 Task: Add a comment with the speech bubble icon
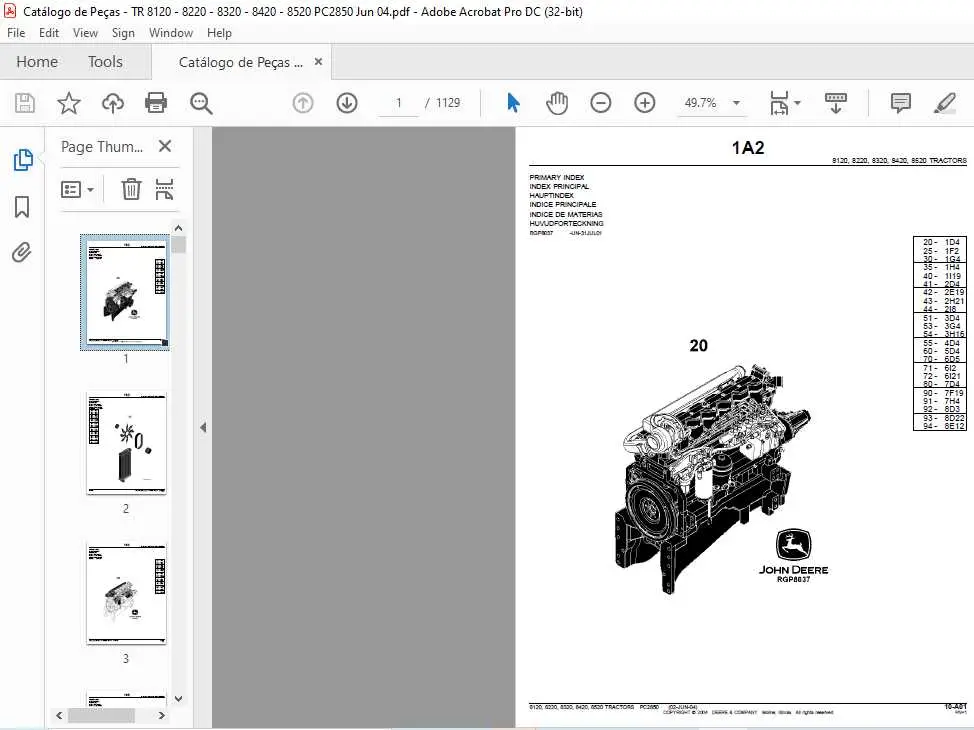(x=900, y=103)
